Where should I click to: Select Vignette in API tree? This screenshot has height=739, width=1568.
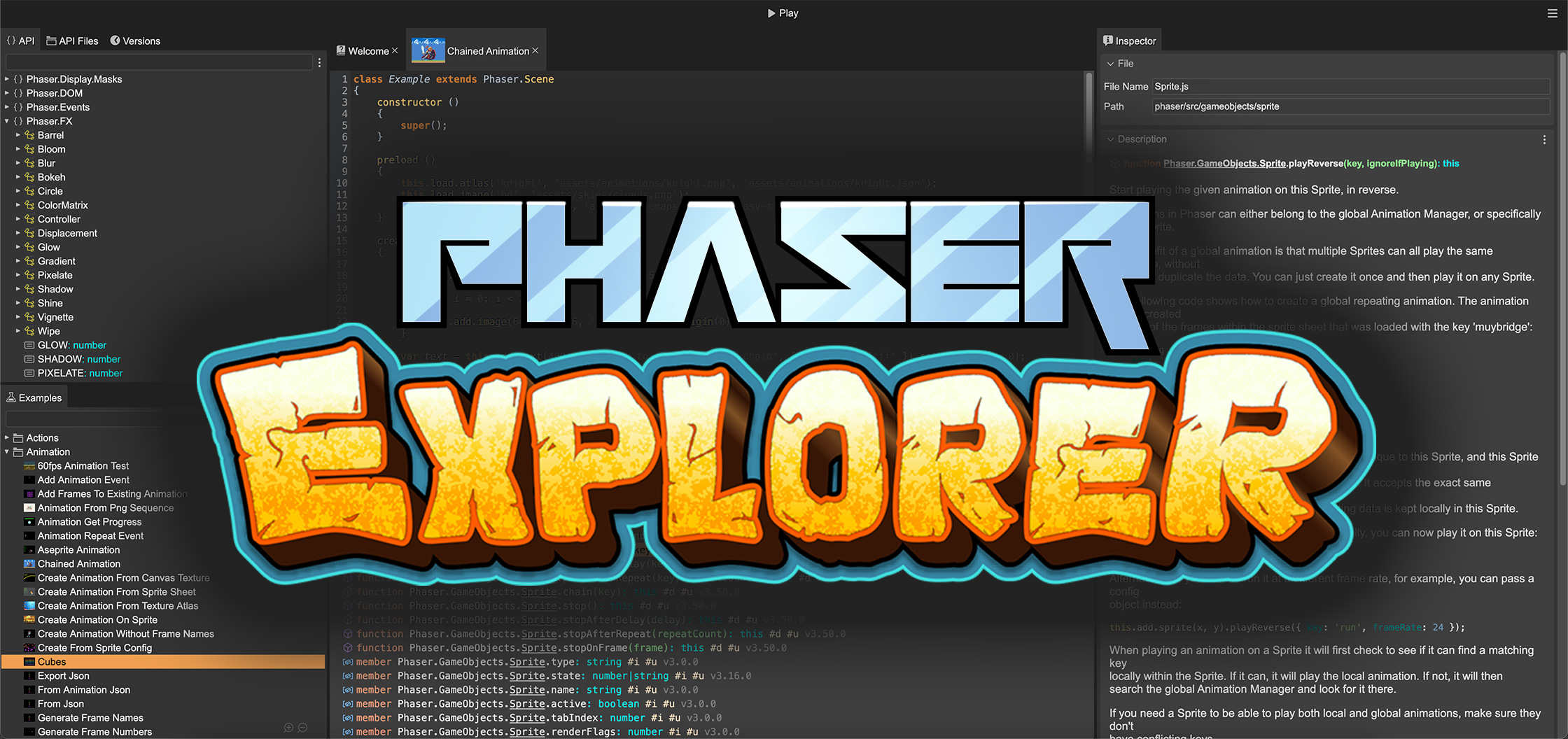click(x=55, y=317)
